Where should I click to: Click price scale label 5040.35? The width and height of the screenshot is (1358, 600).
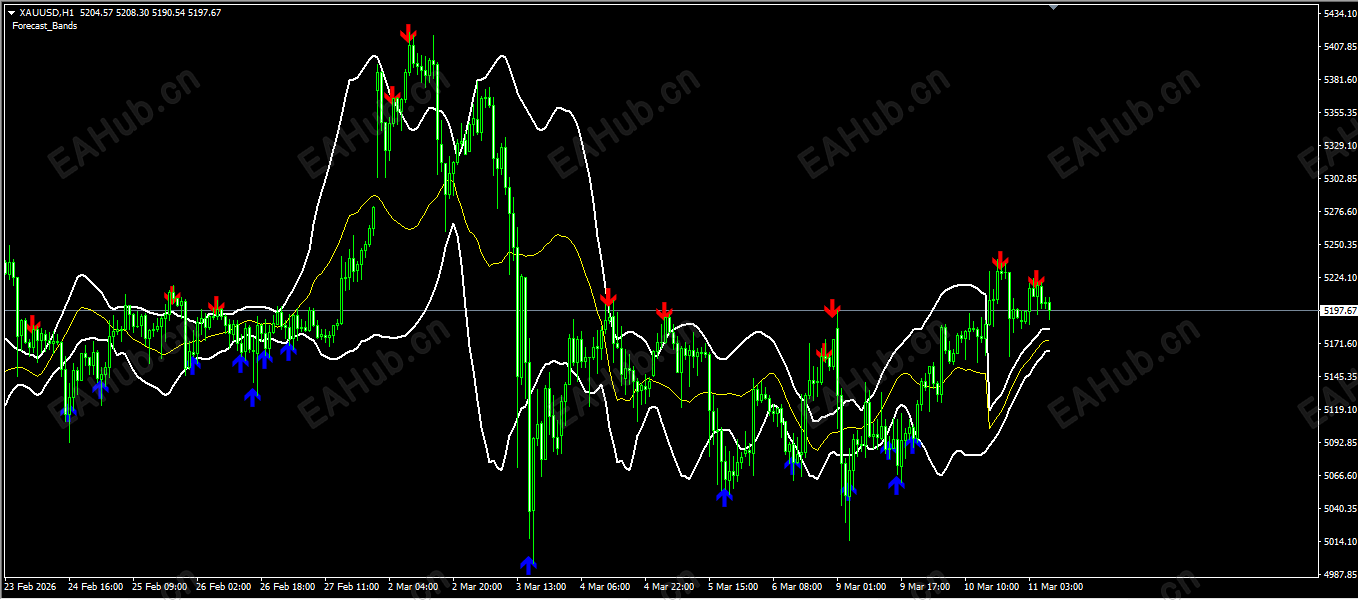(1339, 509)
